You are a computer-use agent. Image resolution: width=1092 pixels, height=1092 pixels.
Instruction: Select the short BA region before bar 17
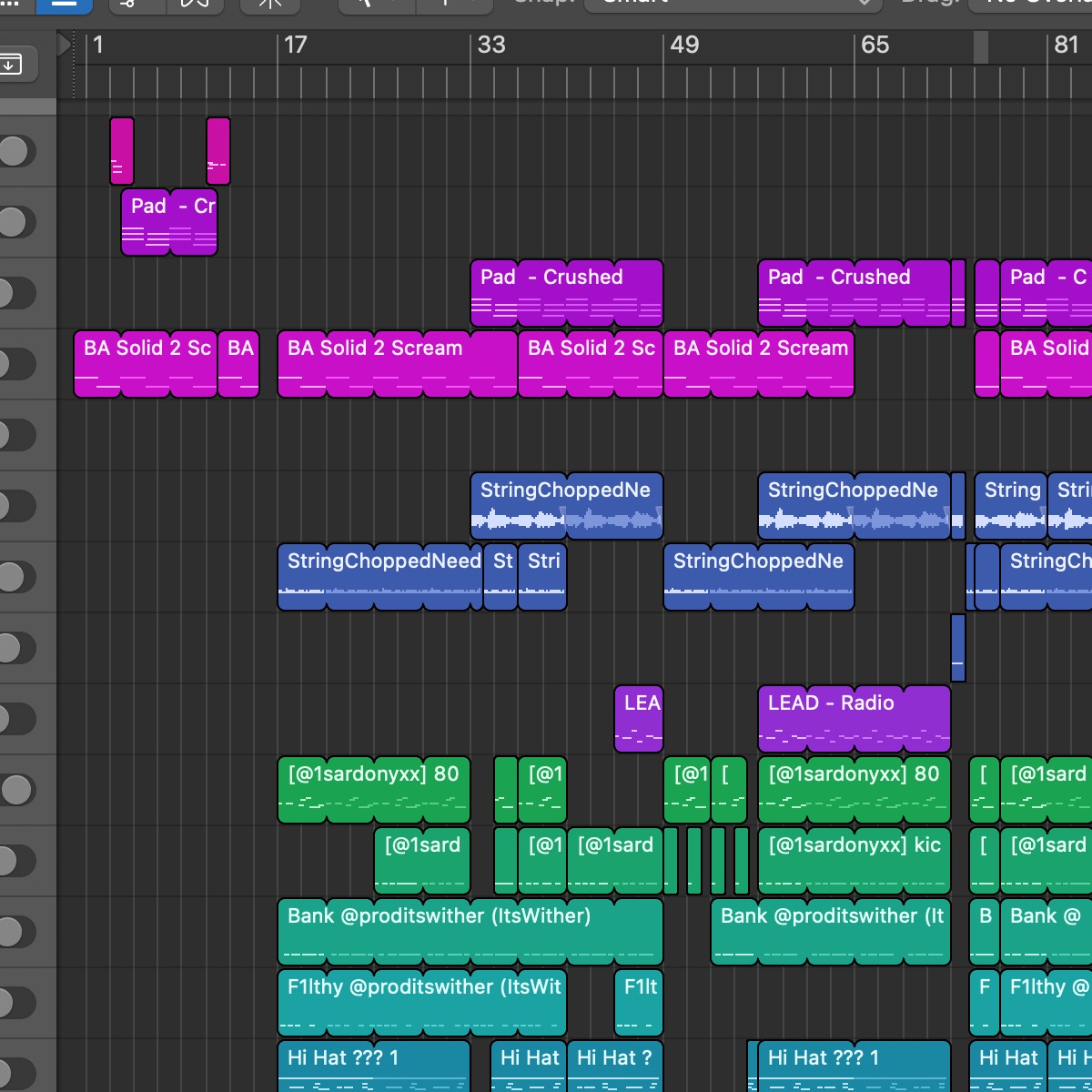click(x=238, y=364)
